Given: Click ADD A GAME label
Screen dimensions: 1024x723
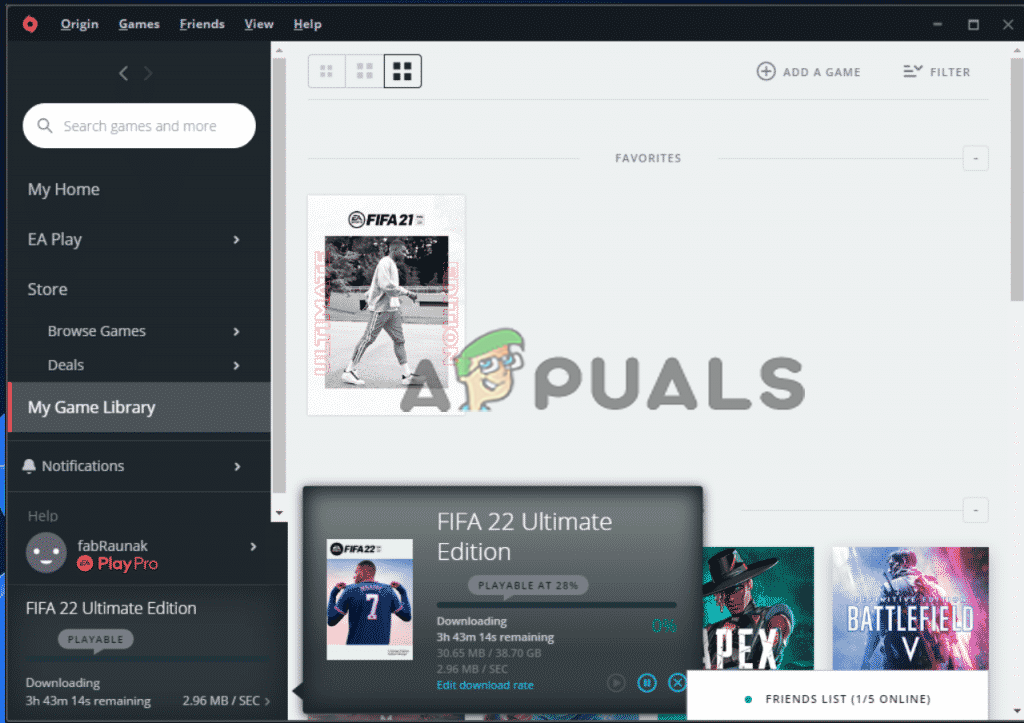Looking at the screenshot, I should point(822,72).
